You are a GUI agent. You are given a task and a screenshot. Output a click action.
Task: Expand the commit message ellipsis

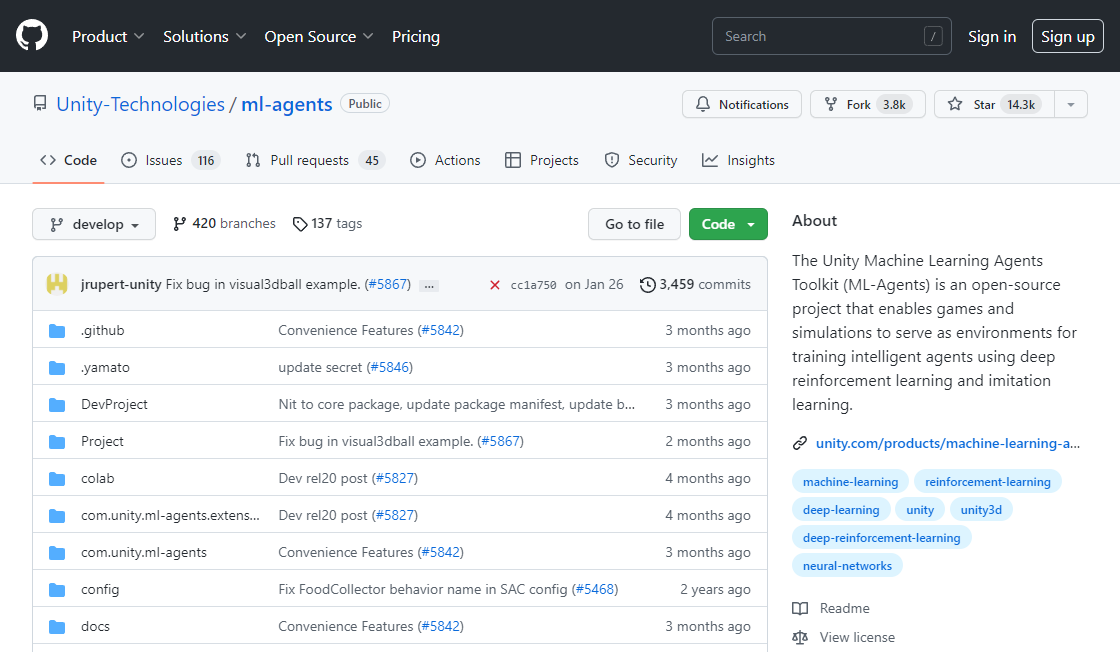(430, 286)
